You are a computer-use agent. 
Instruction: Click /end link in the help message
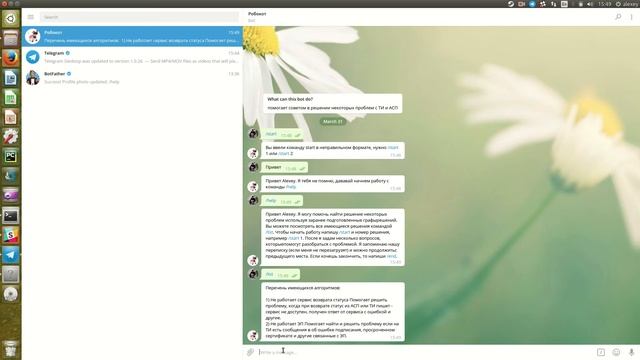coord(391,256)
